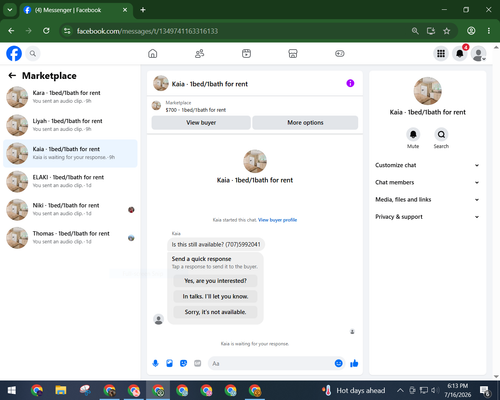Open a new browser tab

(x=143, y=10)
